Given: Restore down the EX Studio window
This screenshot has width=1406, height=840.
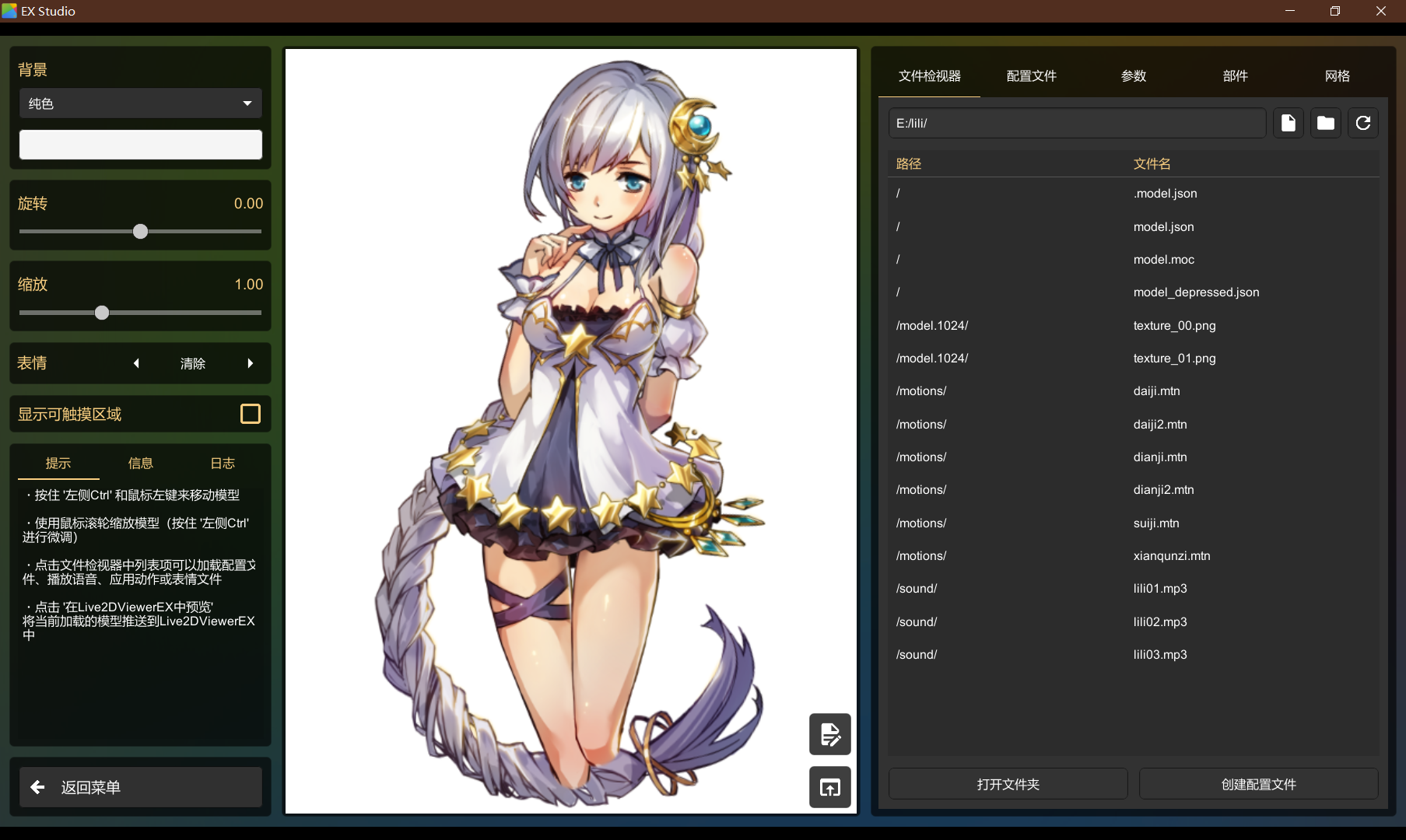Looking at the screenshot, I should (1335, 11).
